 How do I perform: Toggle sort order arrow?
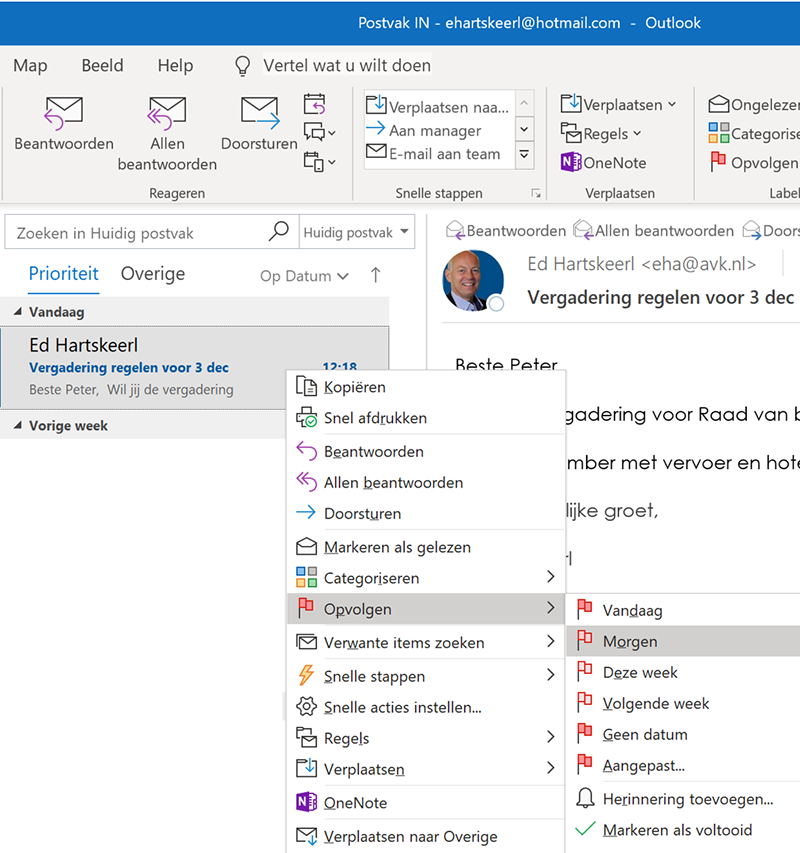tap(375, 275)
